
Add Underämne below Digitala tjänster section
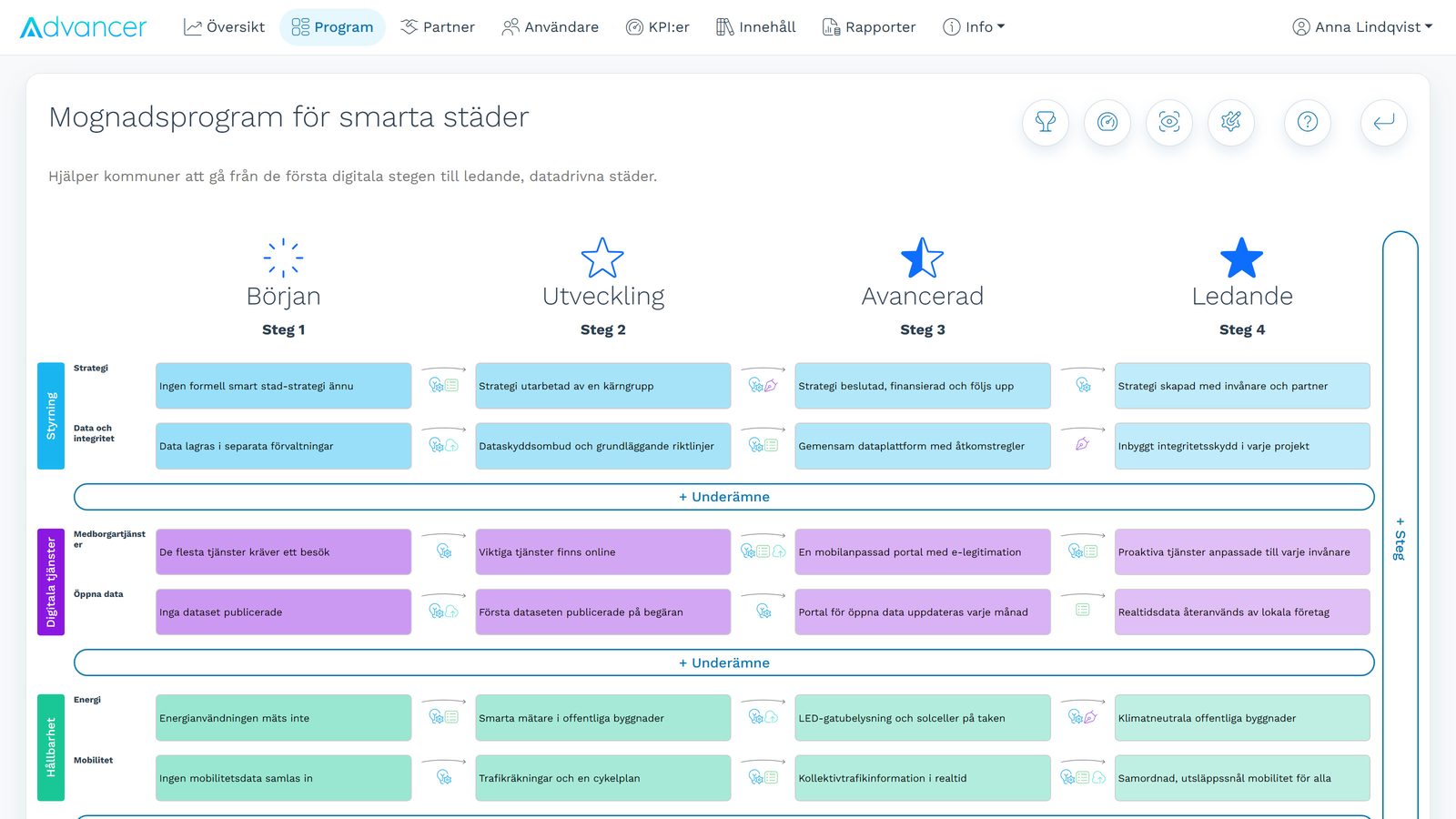tap(724, 662)
